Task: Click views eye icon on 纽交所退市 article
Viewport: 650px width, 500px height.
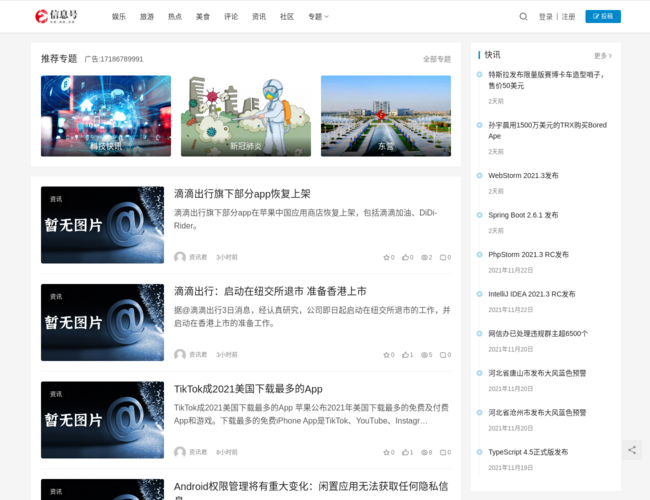Action: pos(424,355)
